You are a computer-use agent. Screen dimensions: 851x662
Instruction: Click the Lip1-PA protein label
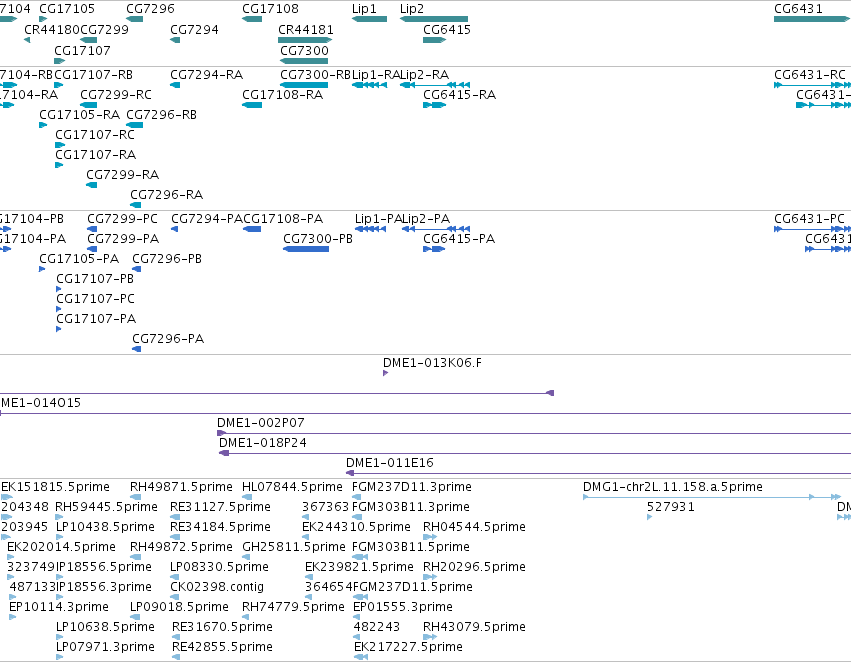(x=378, y=219)
